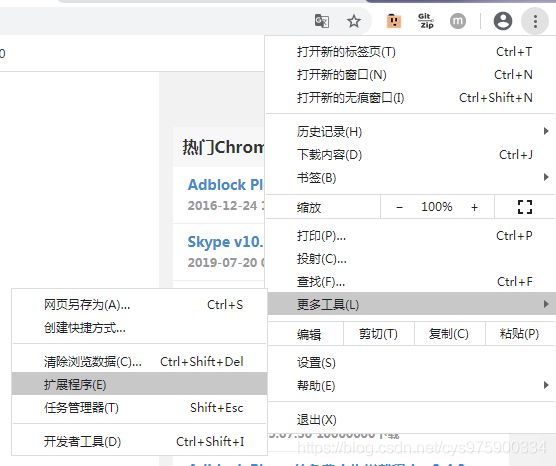The image size is (556, 466).
Task: Select 清除浏览数据(C)... in submenu
Action: 139,361
